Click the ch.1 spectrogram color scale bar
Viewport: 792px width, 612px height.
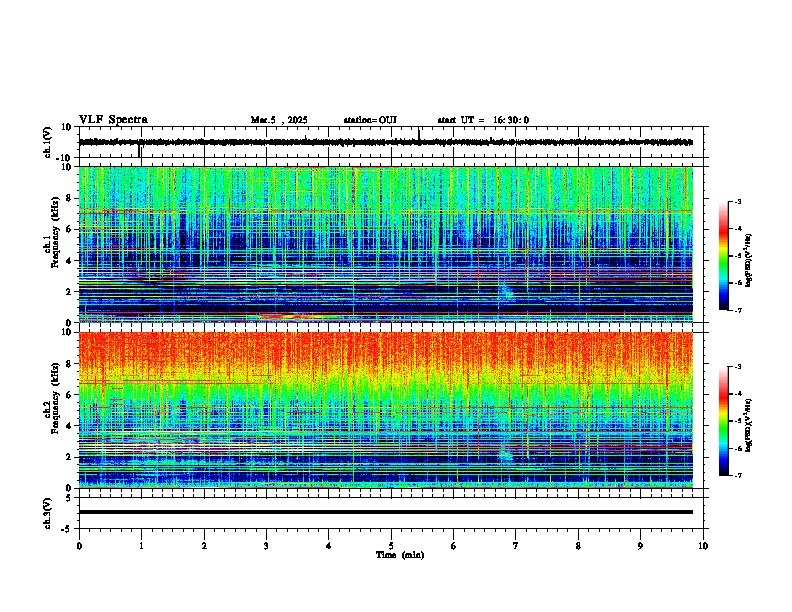[724, 256]
